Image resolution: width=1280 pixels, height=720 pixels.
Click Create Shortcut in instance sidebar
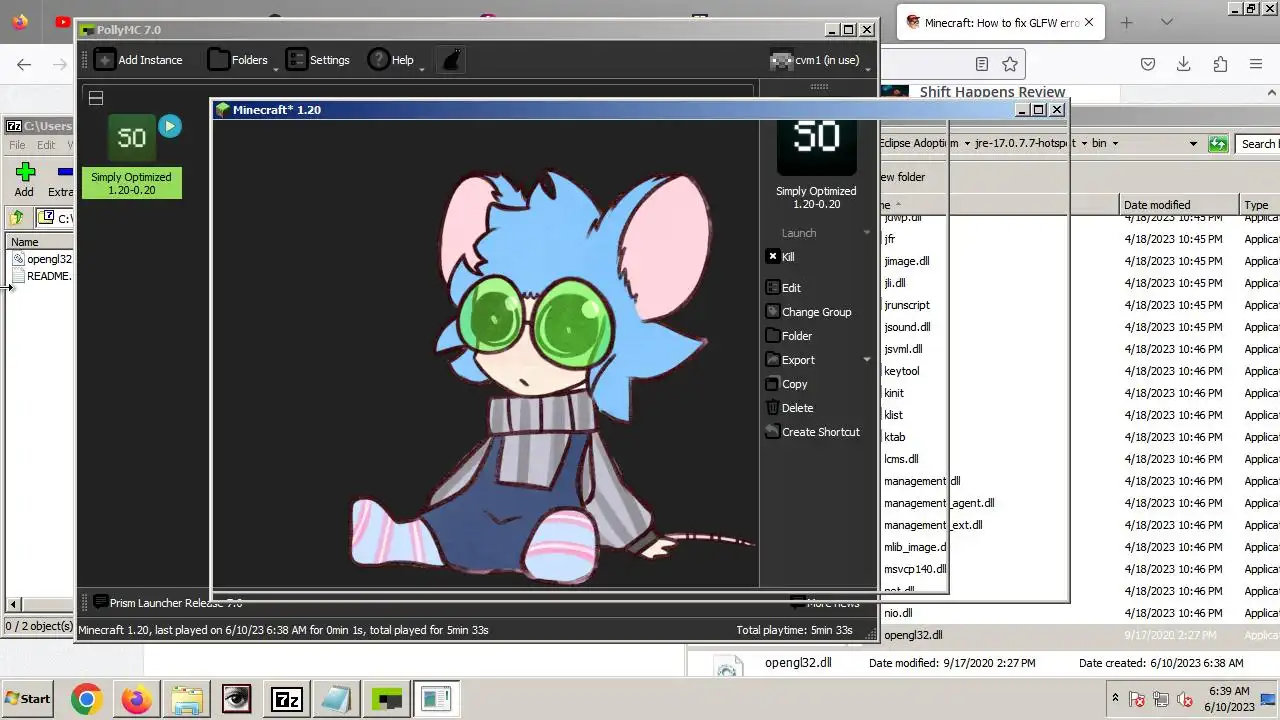[813, 432]
